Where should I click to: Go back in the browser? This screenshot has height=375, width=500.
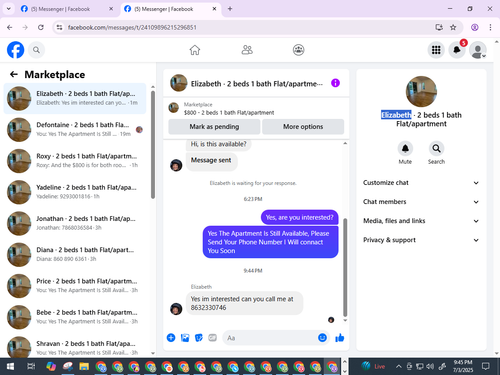[x=10, y=27]
